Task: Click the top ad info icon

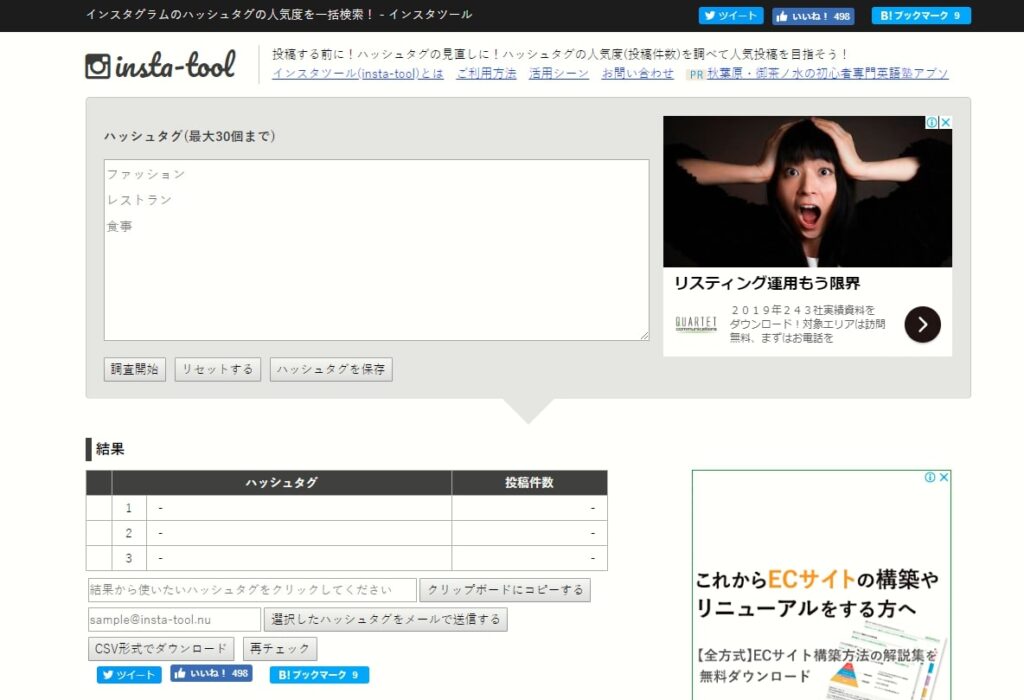Action: click(933, 122)
